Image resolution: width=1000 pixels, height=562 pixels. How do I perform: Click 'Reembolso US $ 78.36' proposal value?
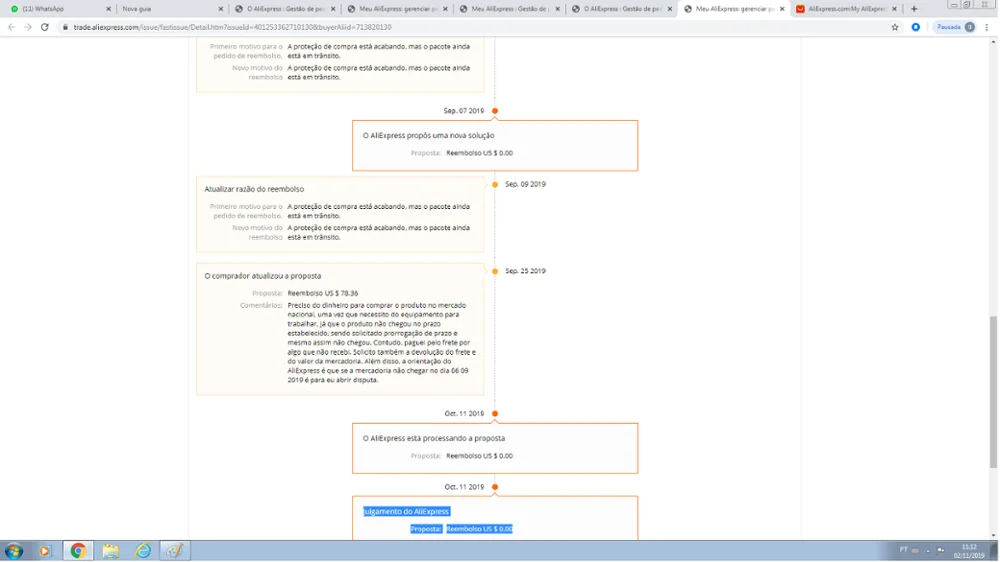323,293
